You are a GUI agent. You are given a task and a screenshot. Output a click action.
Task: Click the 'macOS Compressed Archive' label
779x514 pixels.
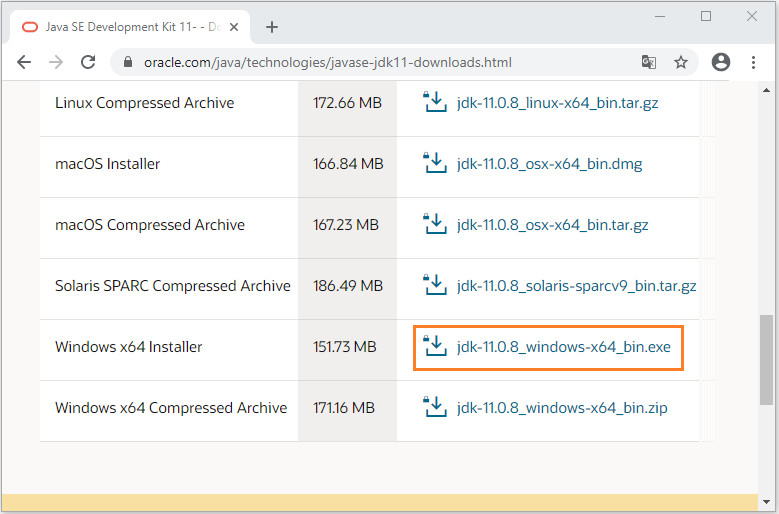pyautogui.click(x=150, y=225)
